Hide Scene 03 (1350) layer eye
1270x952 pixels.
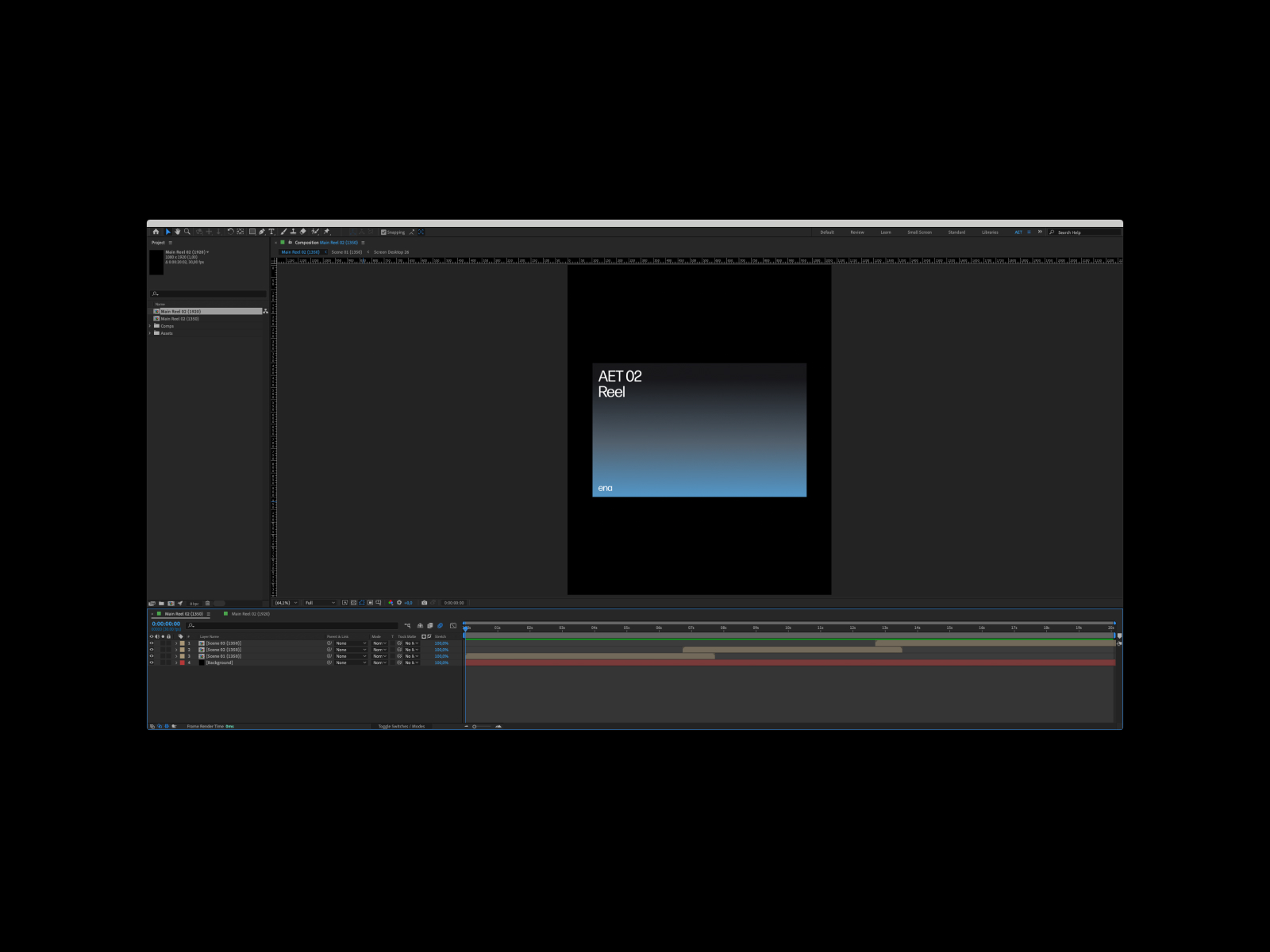pos(152,643)
